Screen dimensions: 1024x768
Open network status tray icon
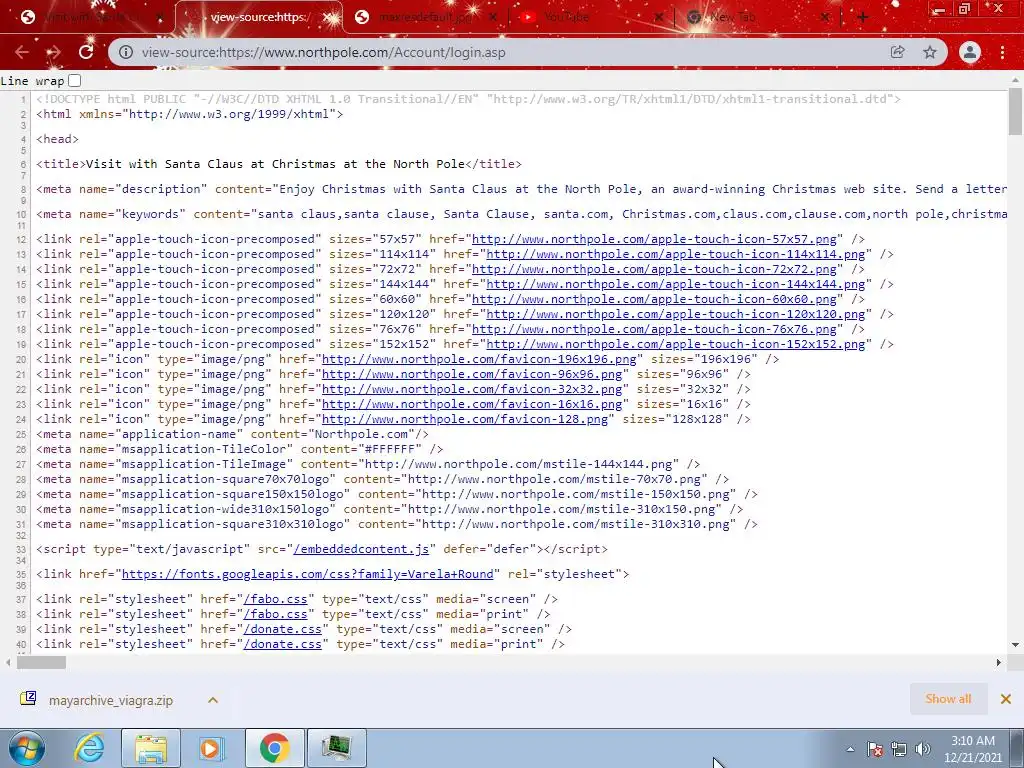coord(899,749)
